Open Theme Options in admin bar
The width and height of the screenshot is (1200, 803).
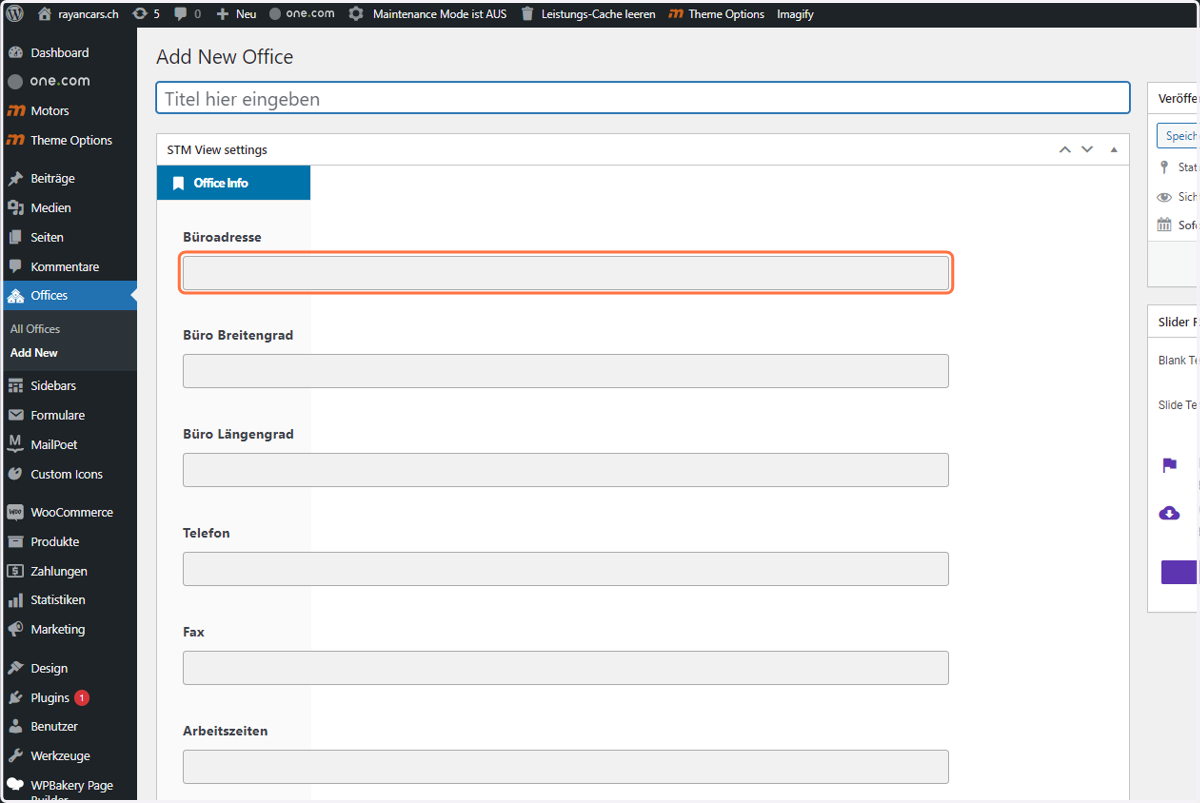pos(716,14)
